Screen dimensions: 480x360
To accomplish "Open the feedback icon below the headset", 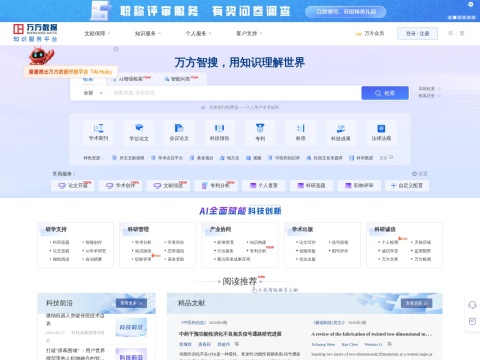I will [472, 321].
